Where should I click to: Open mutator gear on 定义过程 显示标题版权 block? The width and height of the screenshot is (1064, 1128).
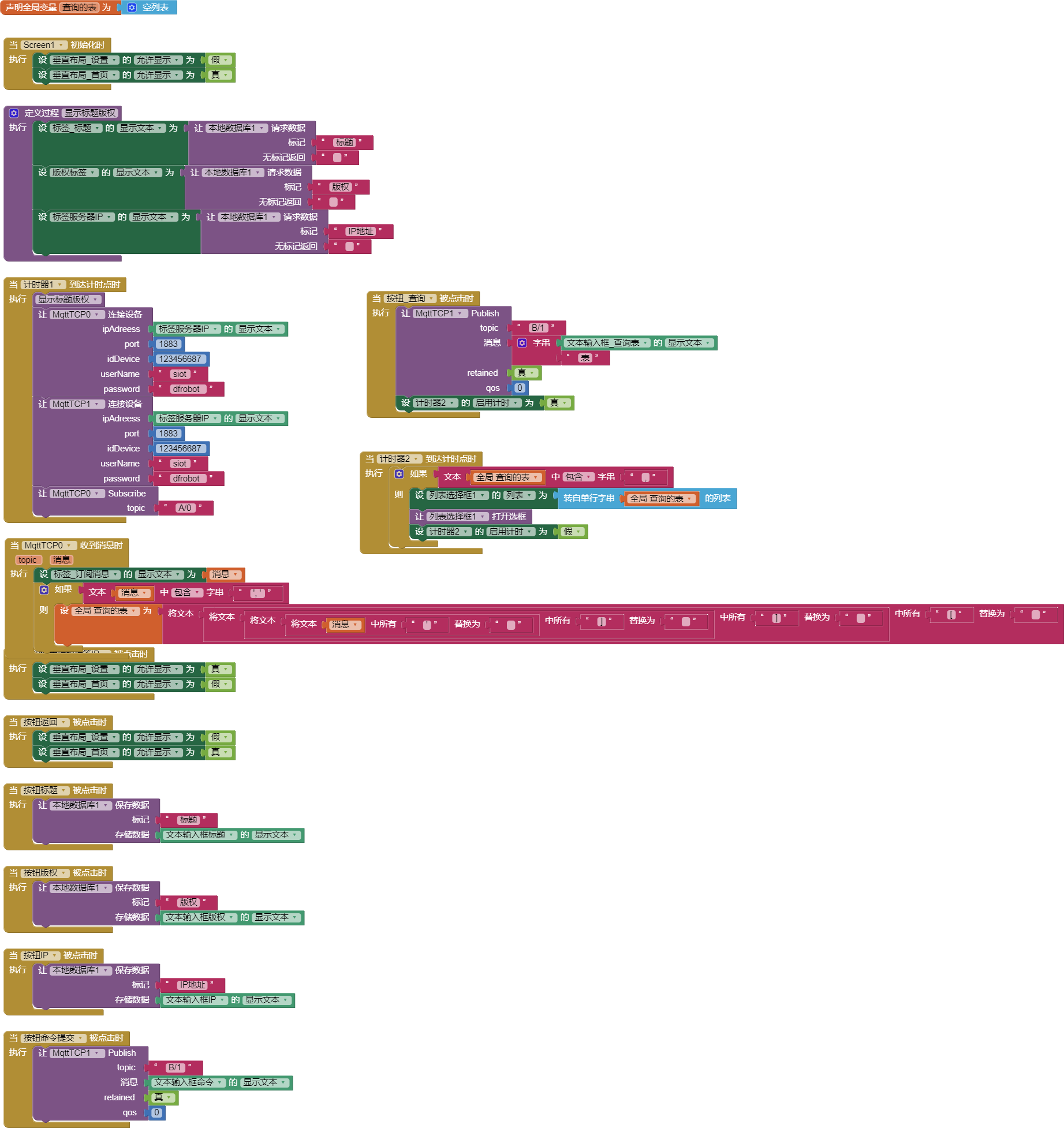click(x=14, y=113)
